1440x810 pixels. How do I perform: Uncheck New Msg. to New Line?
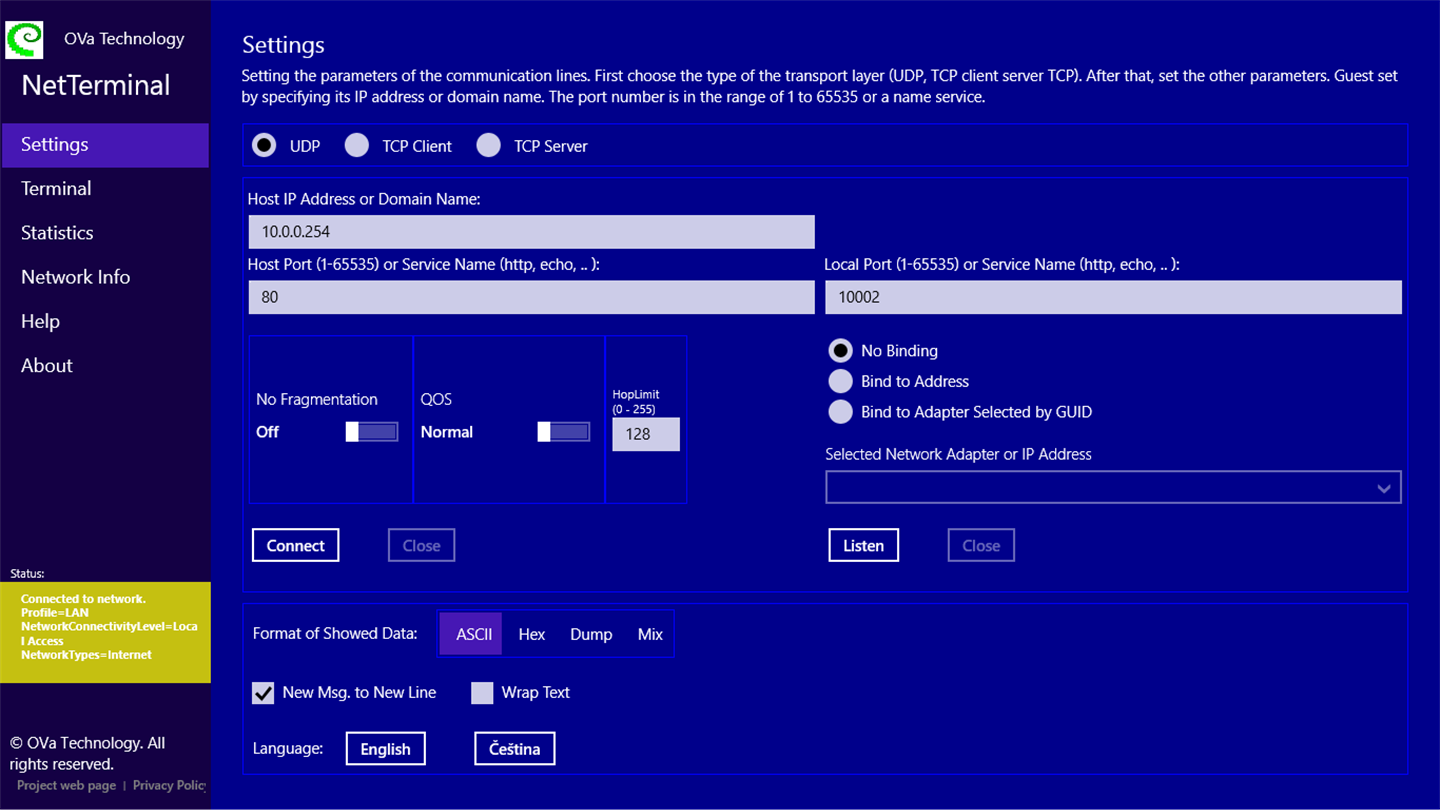pyautogui.click(x=263, y=693)
